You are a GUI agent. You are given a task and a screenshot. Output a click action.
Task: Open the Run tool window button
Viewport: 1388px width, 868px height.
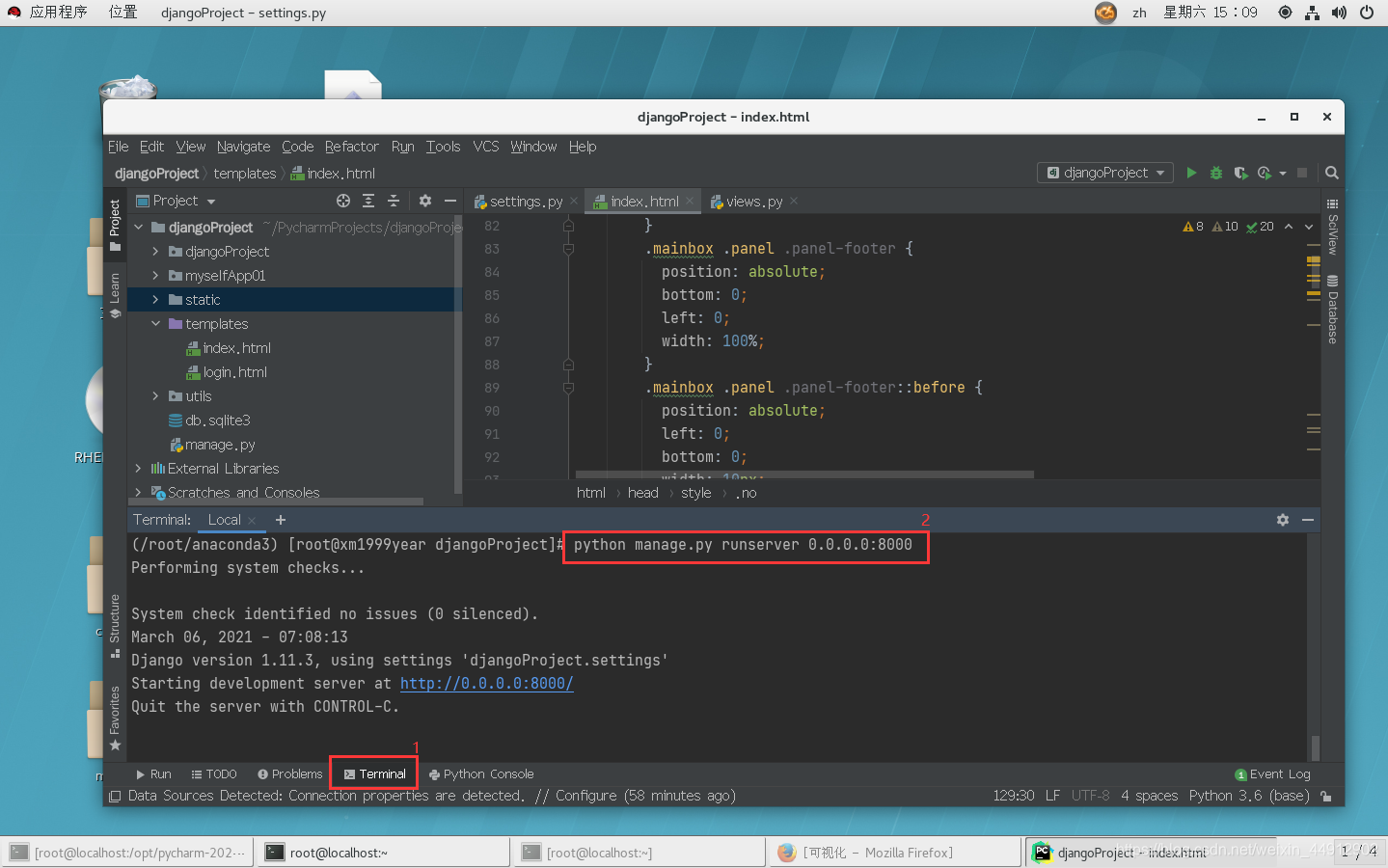point(153,774)
